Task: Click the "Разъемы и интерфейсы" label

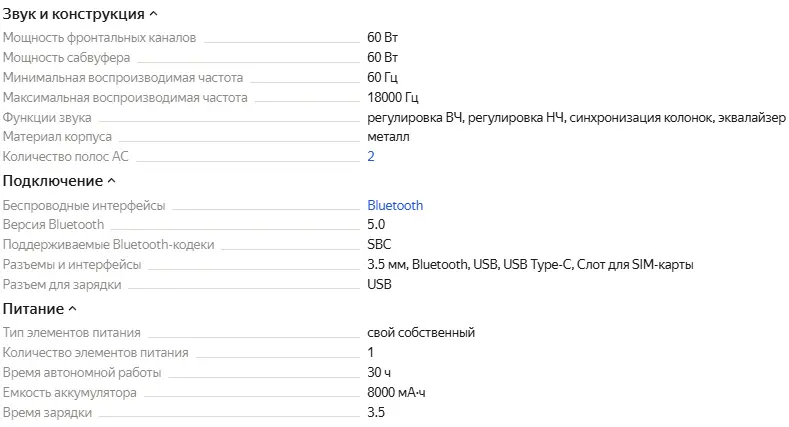Action: tap(72, 264)
